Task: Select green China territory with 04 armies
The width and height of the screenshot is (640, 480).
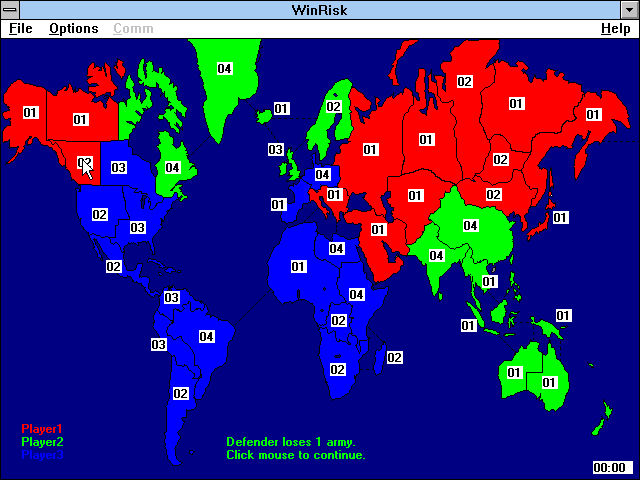Action: pos(470,226)
